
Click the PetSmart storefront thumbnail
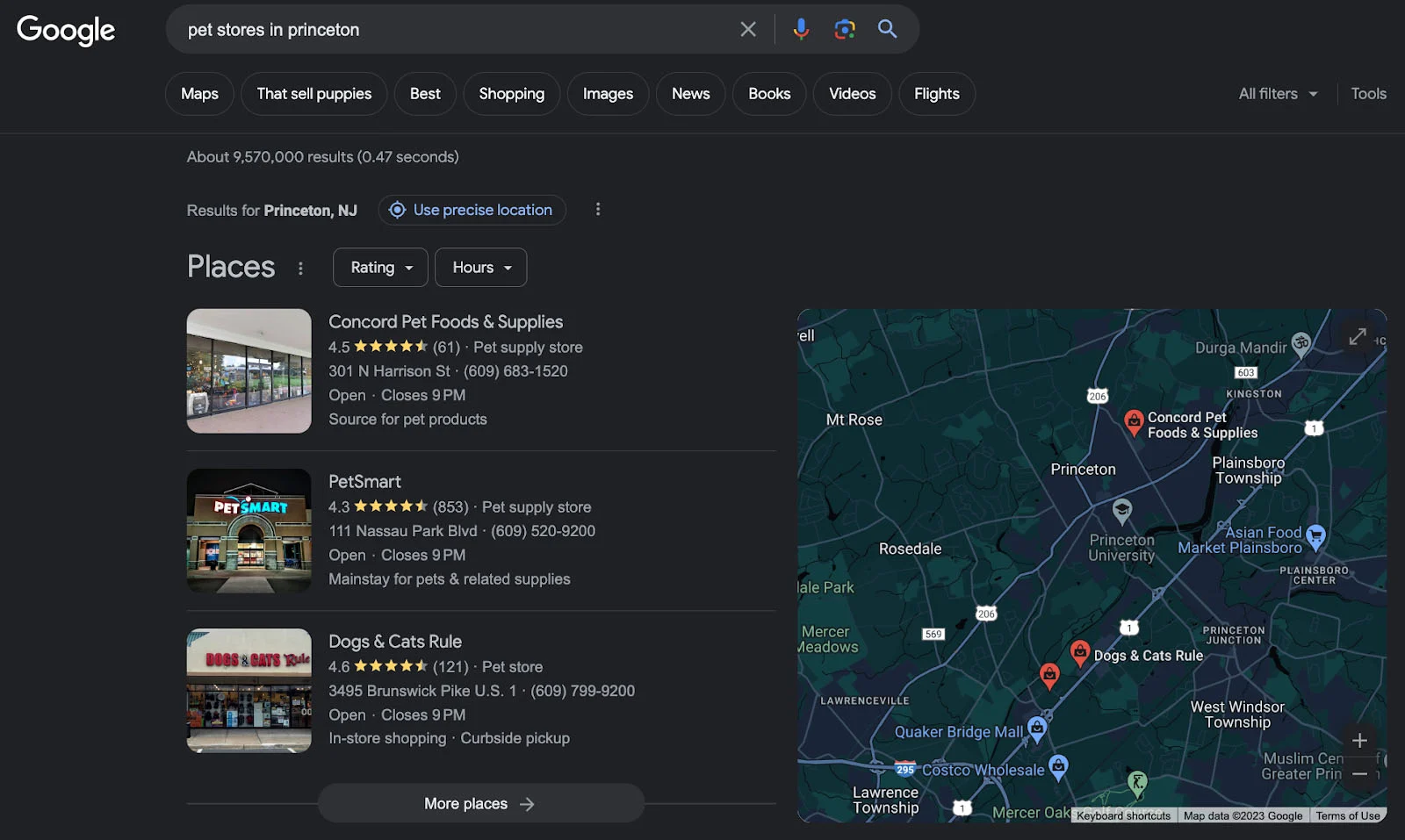[x=249, y=530]
